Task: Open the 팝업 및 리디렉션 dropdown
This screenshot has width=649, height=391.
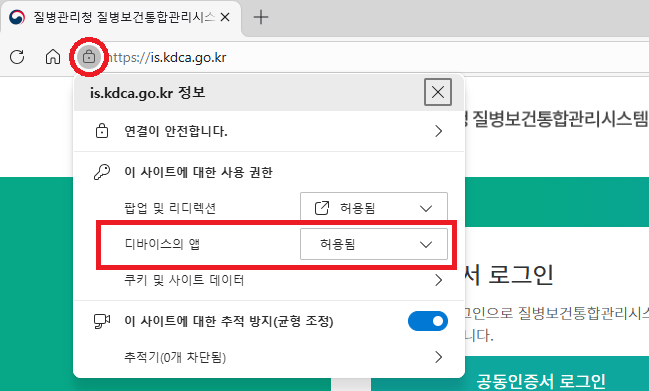Action: pos(374,208)
